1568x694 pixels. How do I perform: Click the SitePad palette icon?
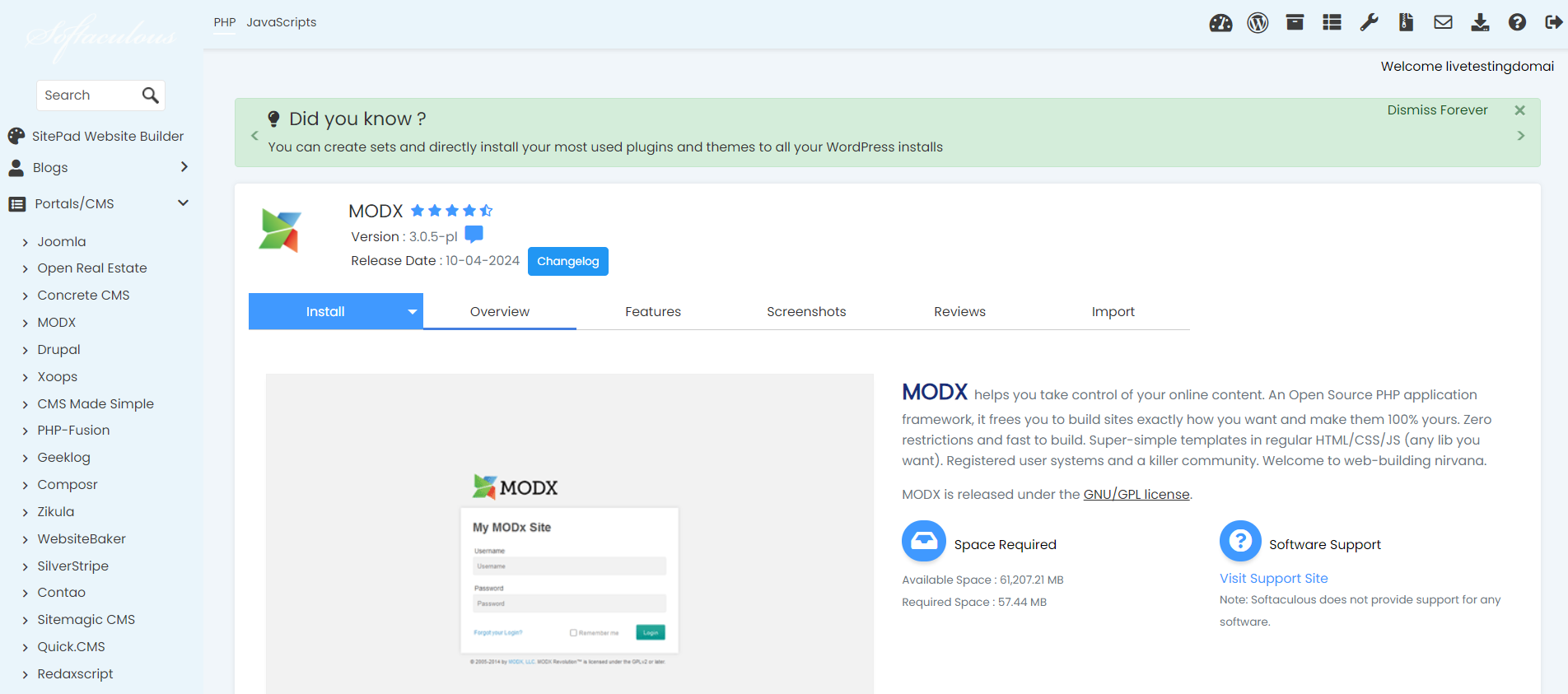(x=16, y=136)
